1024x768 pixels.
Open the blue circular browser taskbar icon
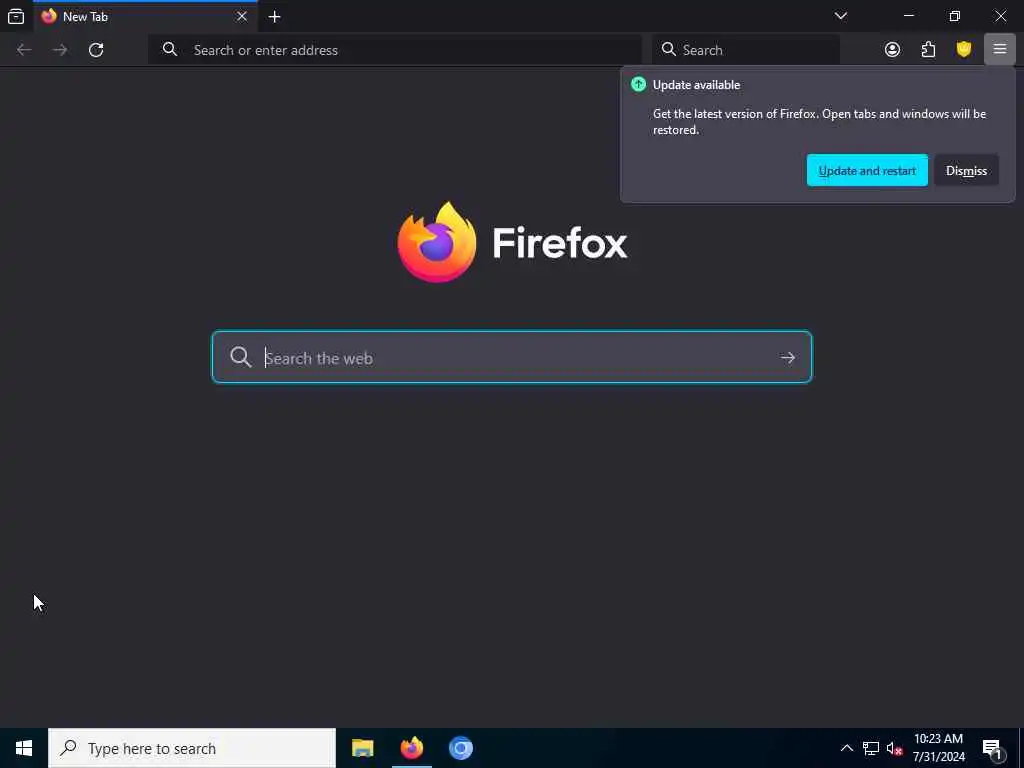point(460,748)
